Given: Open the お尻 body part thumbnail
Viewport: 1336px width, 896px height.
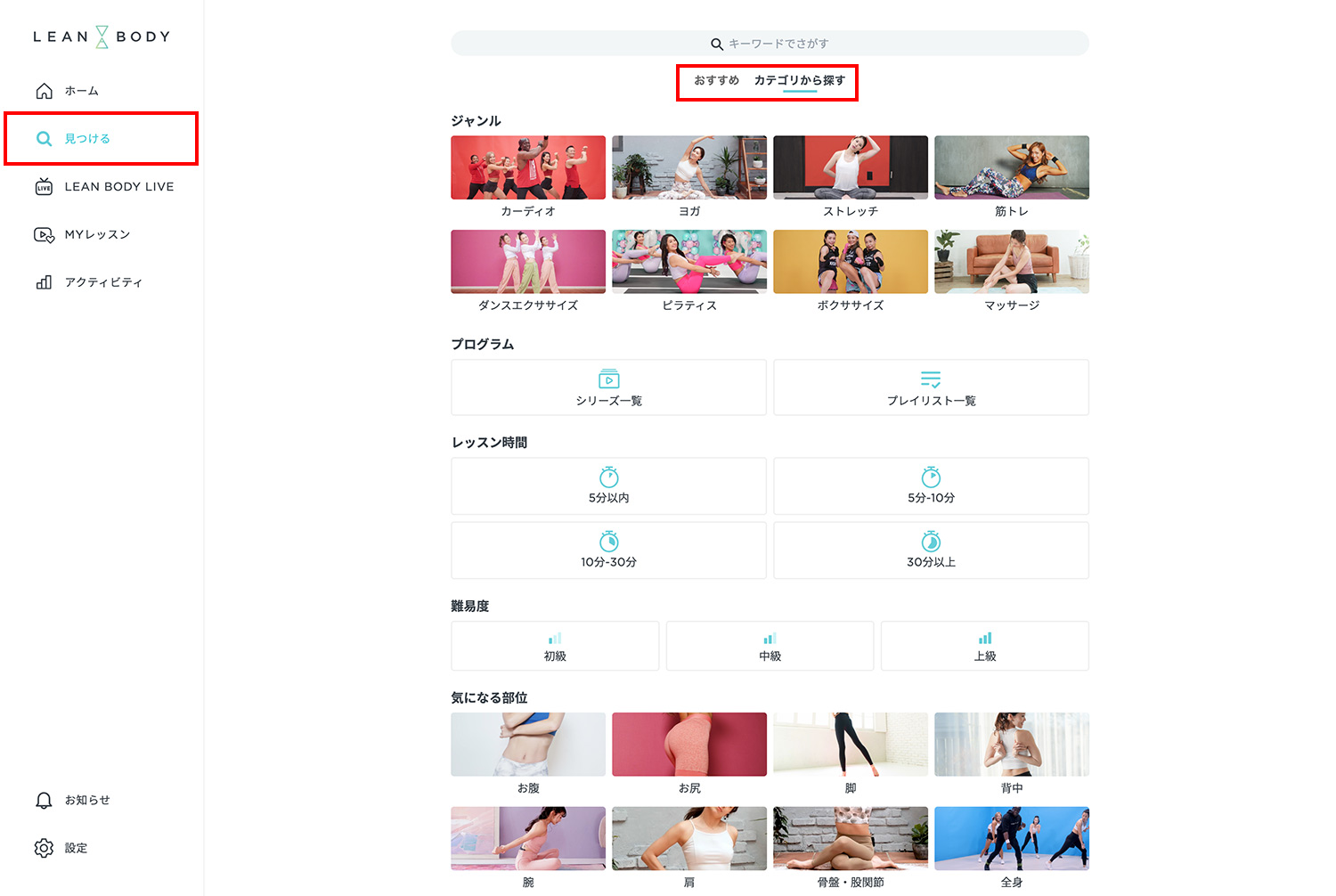Looking at the screenshot, I should 689,745.
